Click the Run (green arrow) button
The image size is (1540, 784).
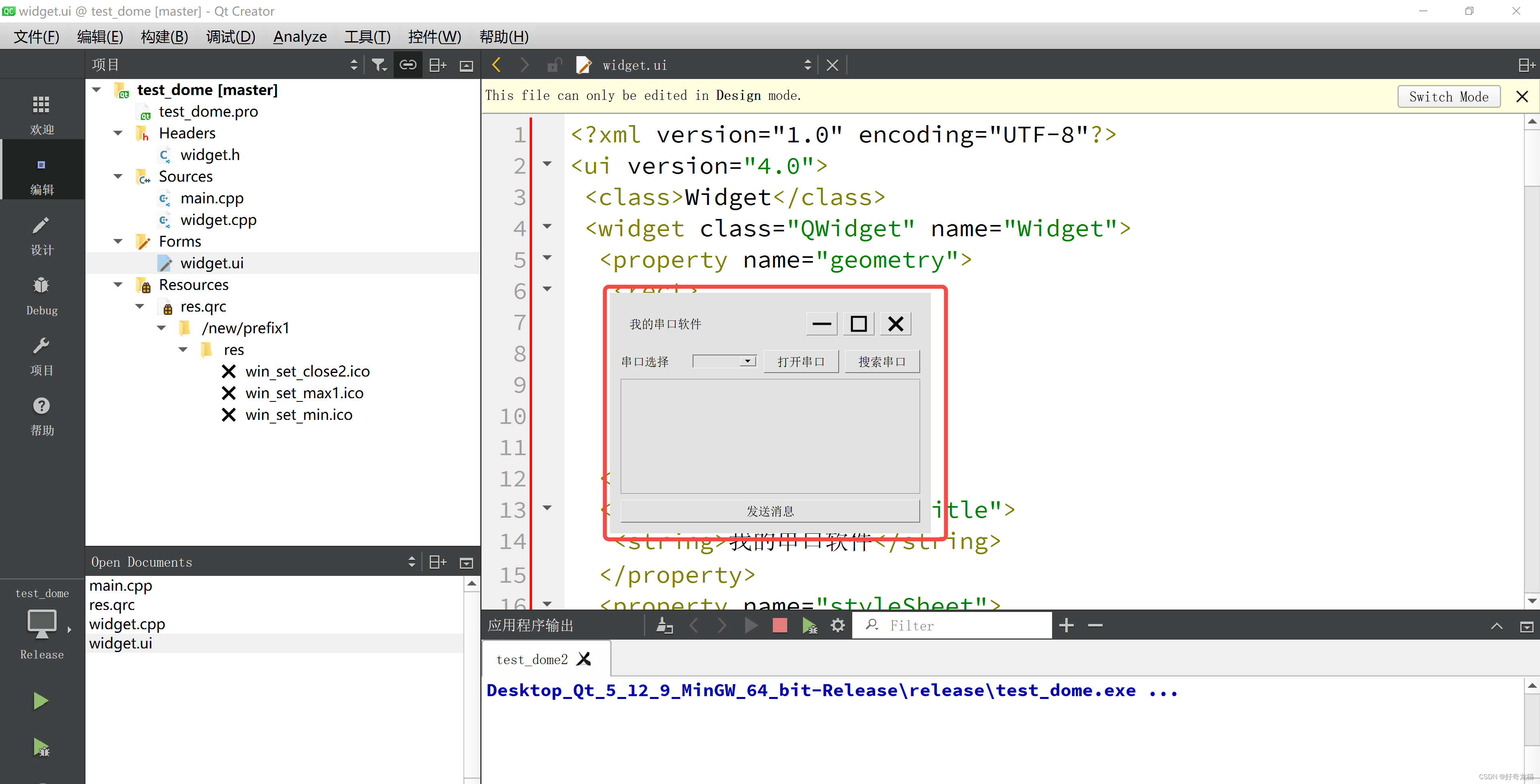tap(40, 700)
